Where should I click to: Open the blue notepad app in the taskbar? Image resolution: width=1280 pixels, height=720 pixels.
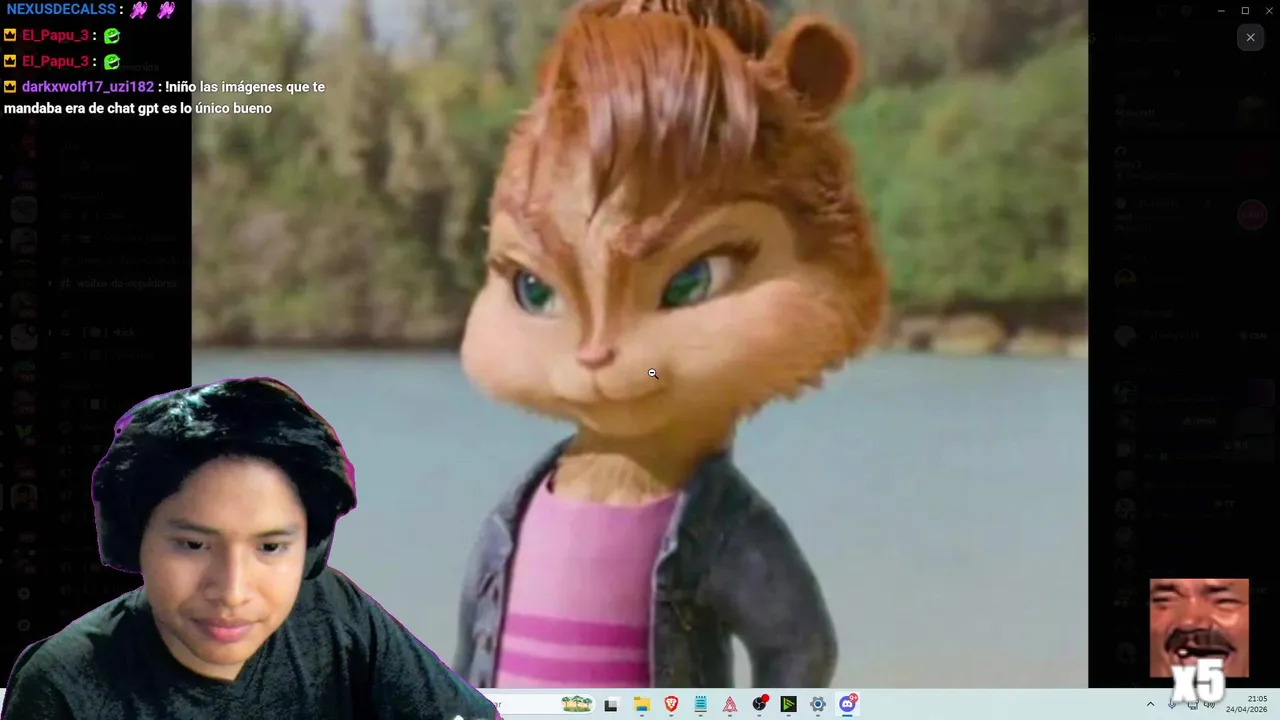pyautogui.click(x=701, y=704)
